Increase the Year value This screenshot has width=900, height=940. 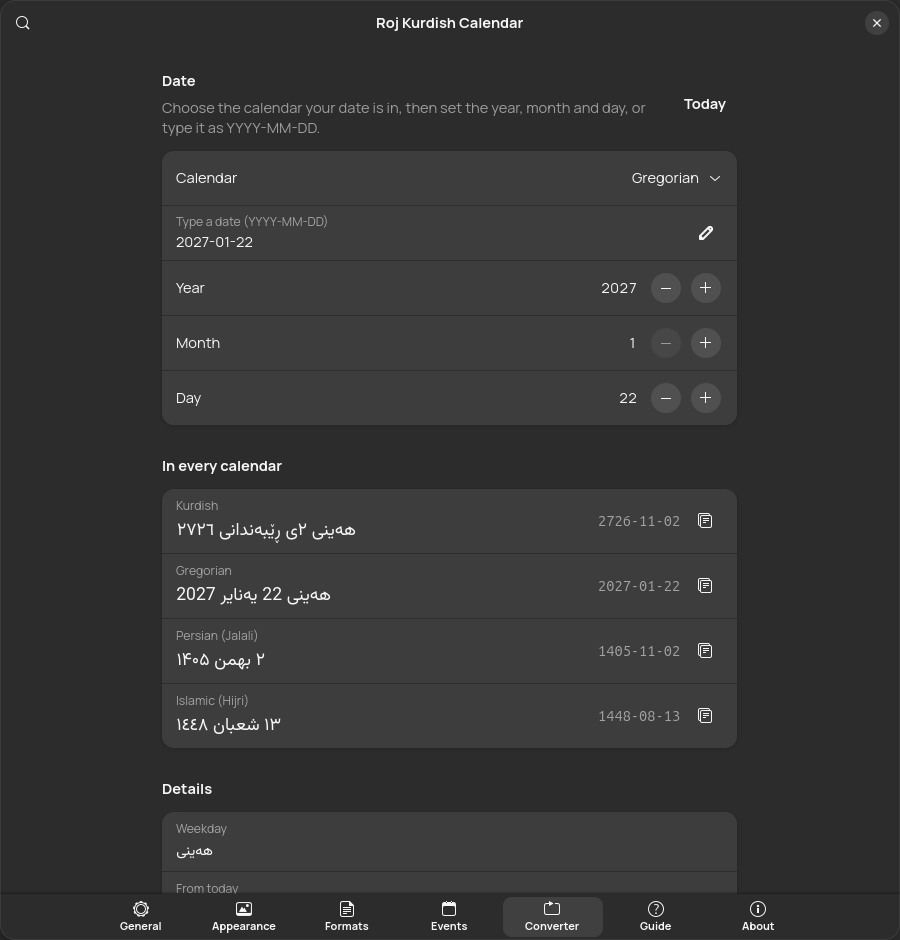pyautogui.click(x=705, y=288)
